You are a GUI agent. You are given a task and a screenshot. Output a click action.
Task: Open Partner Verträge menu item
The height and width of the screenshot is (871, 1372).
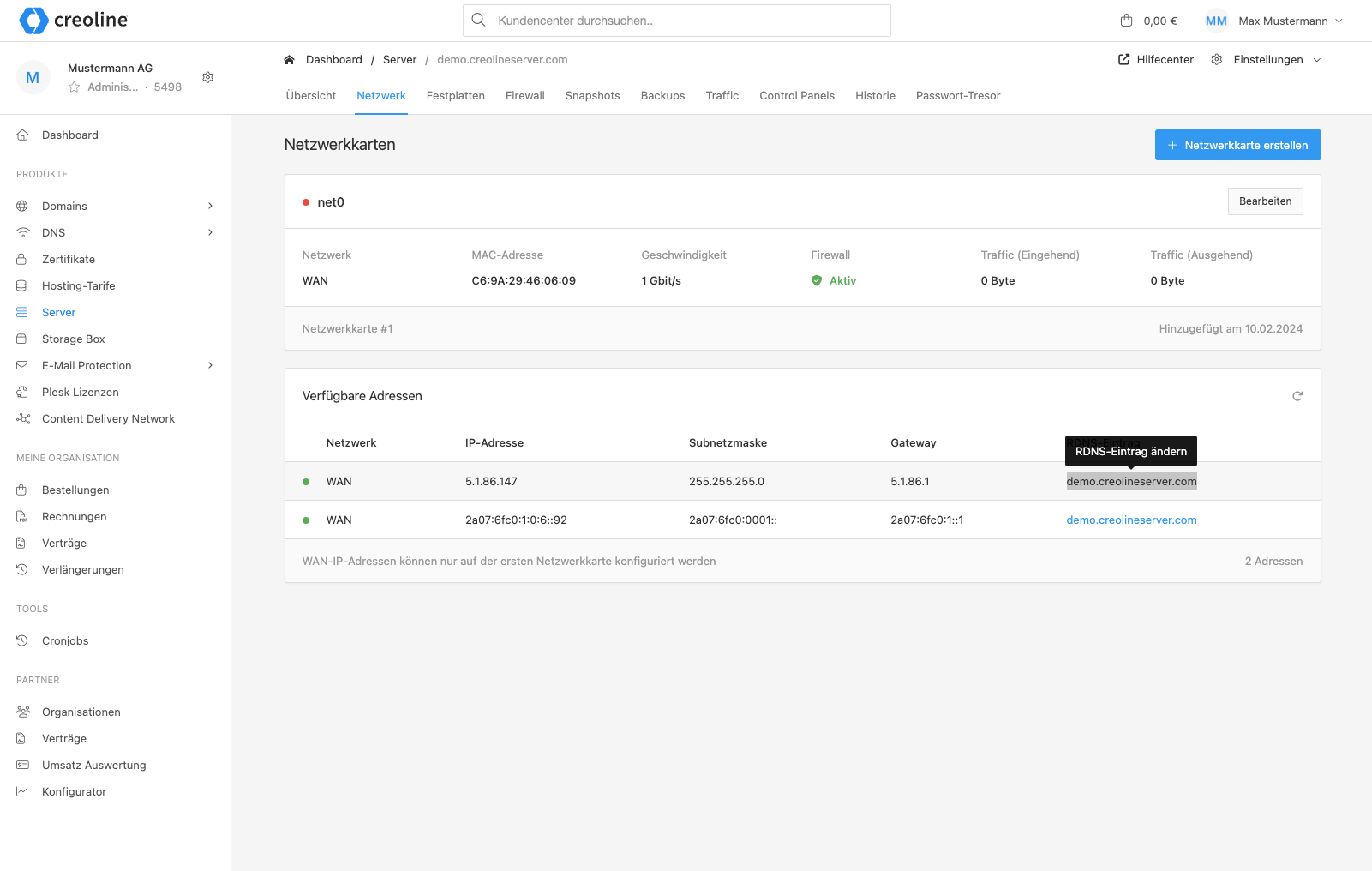click(x=64, y=738)
